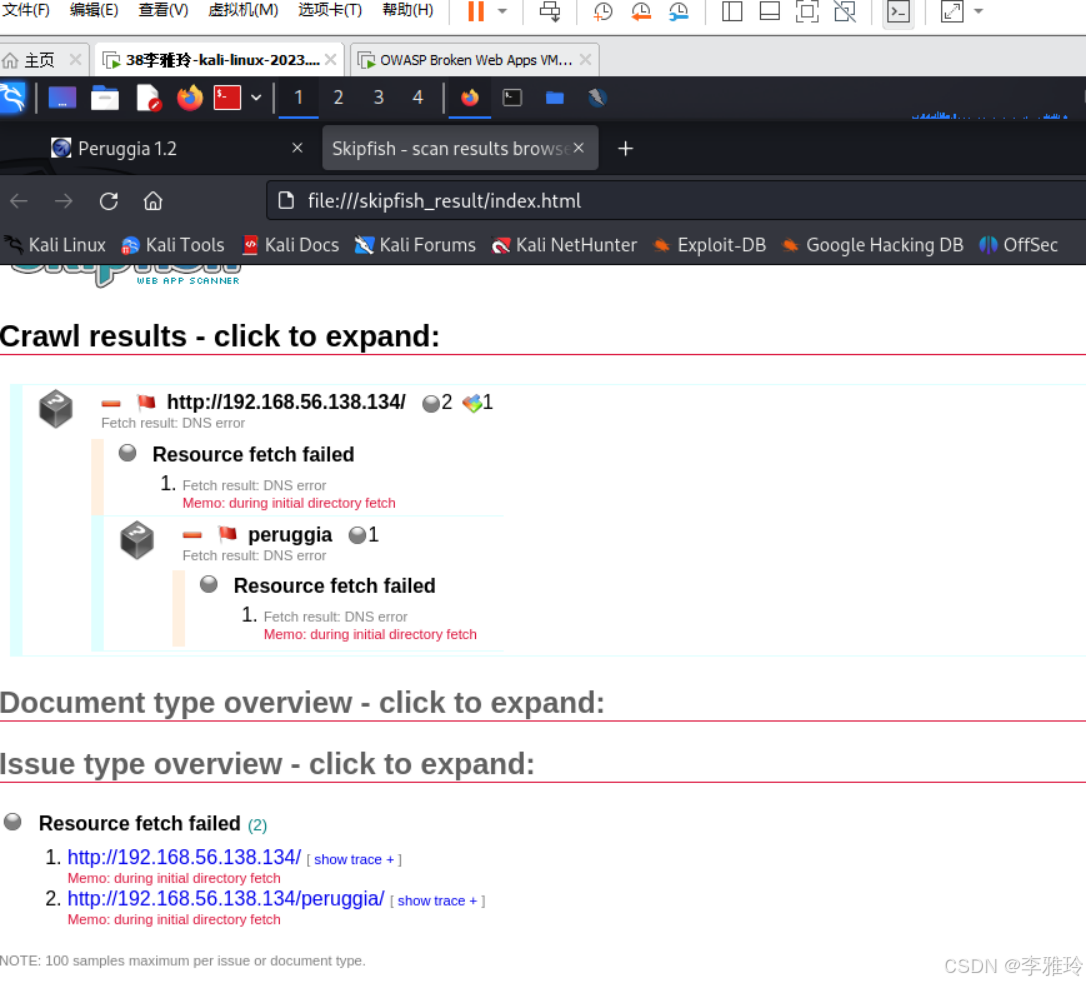The width and height of the screenshot is (1087, 983).
Task: Open the last running app icon in taskbar
Action: pyautogui.click(x=597, y=98)
